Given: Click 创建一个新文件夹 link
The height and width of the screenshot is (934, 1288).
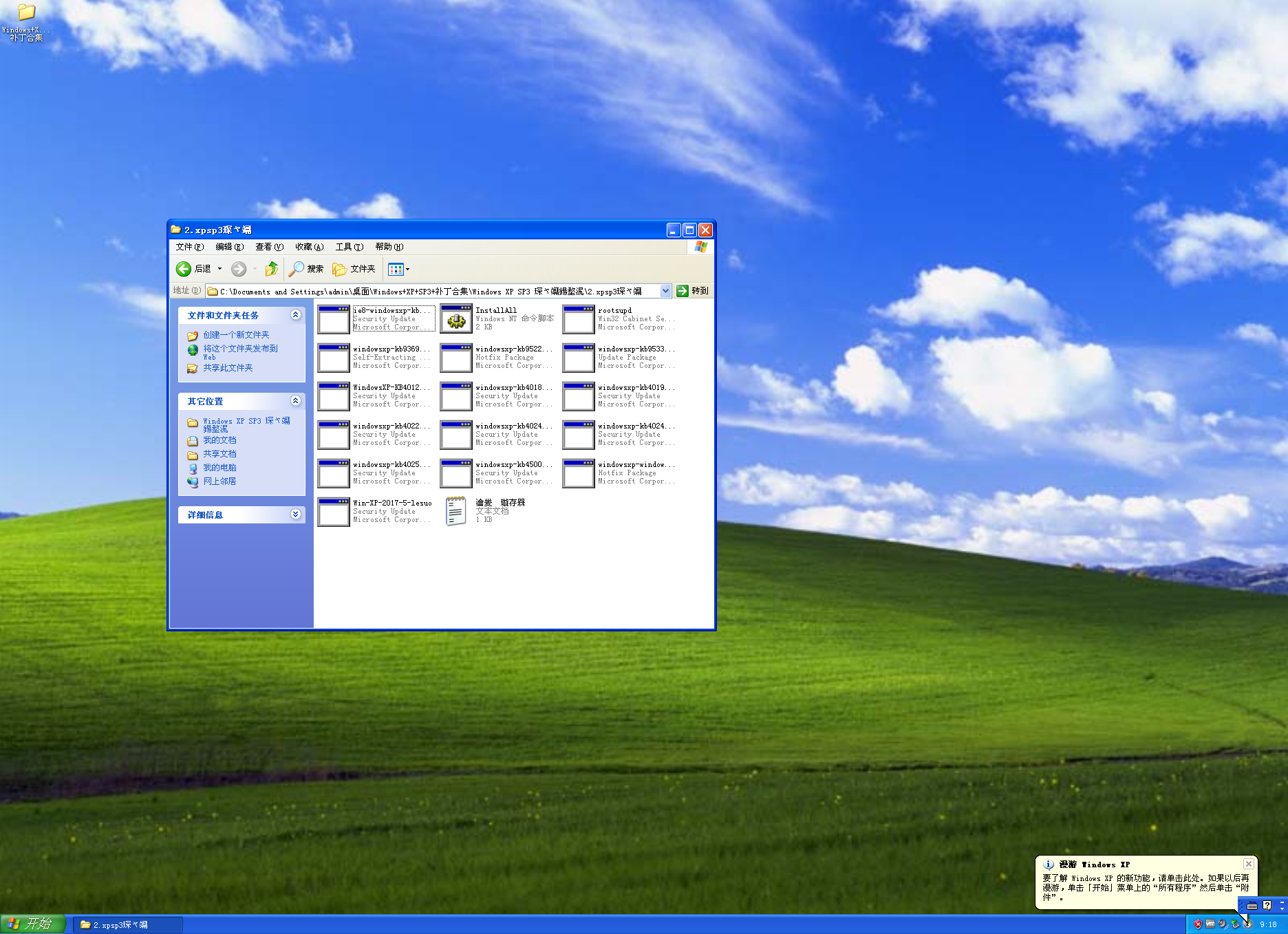Looking at the screenshot, I should click(236, 335).
